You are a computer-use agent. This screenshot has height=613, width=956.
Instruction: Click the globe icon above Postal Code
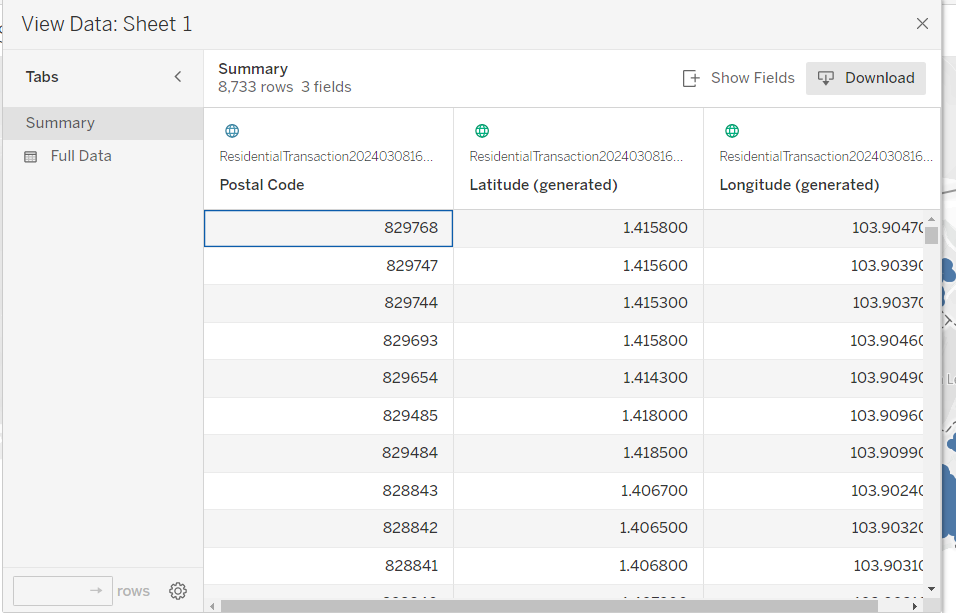tap(232, 131)
